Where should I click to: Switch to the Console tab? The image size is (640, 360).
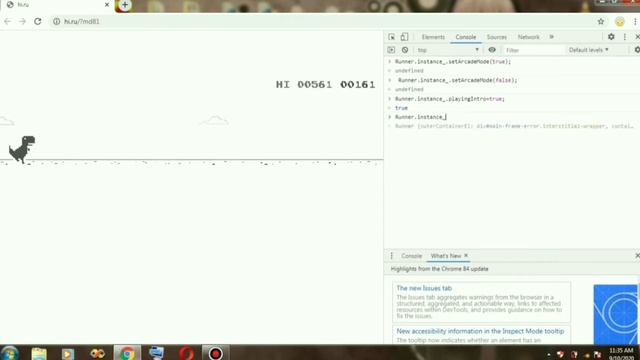point(466,37)
